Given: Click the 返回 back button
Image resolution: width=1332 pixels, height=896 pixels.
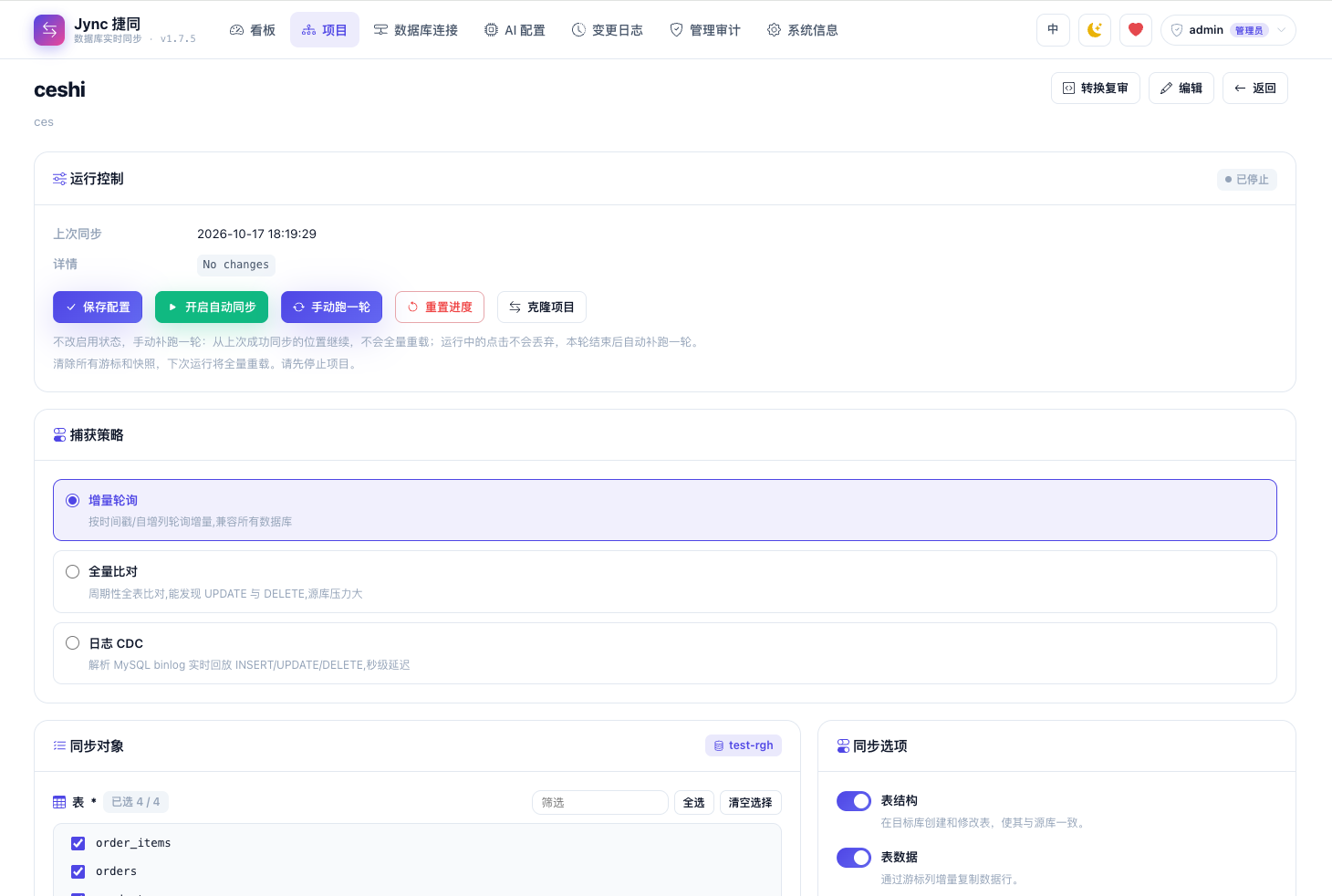Looking at the screenshot, I should click(x=1255, y=89).
